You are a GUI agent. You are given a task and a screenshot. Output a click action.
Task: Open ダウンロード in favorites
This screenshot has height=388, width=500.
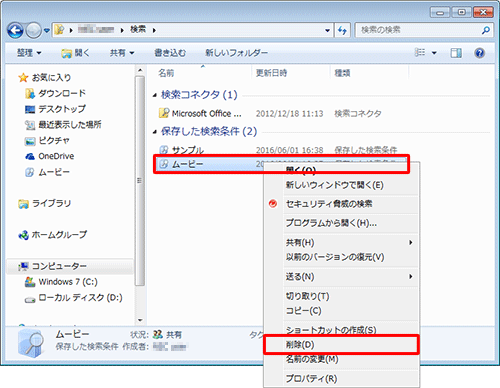pyautogui.click(x=55, y=93)
